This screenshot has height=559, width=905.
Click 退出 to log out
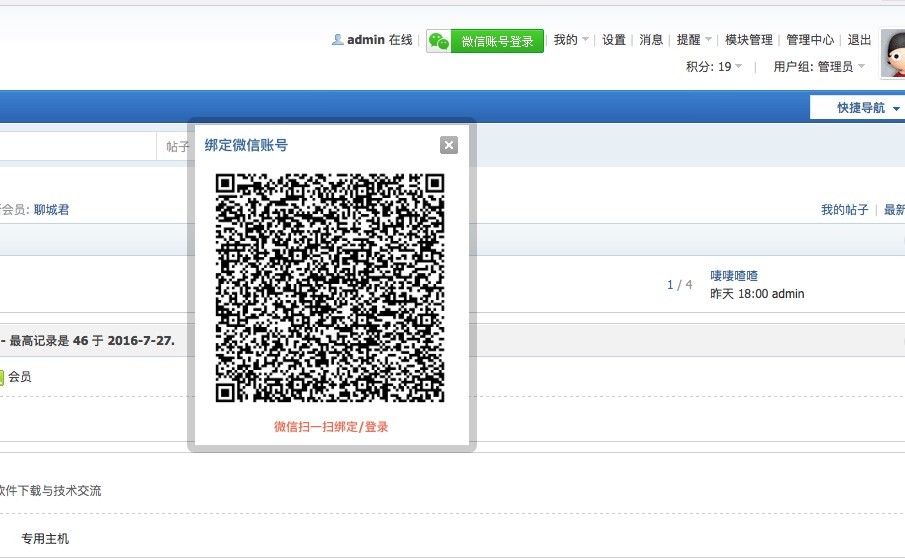click(859, 40)
